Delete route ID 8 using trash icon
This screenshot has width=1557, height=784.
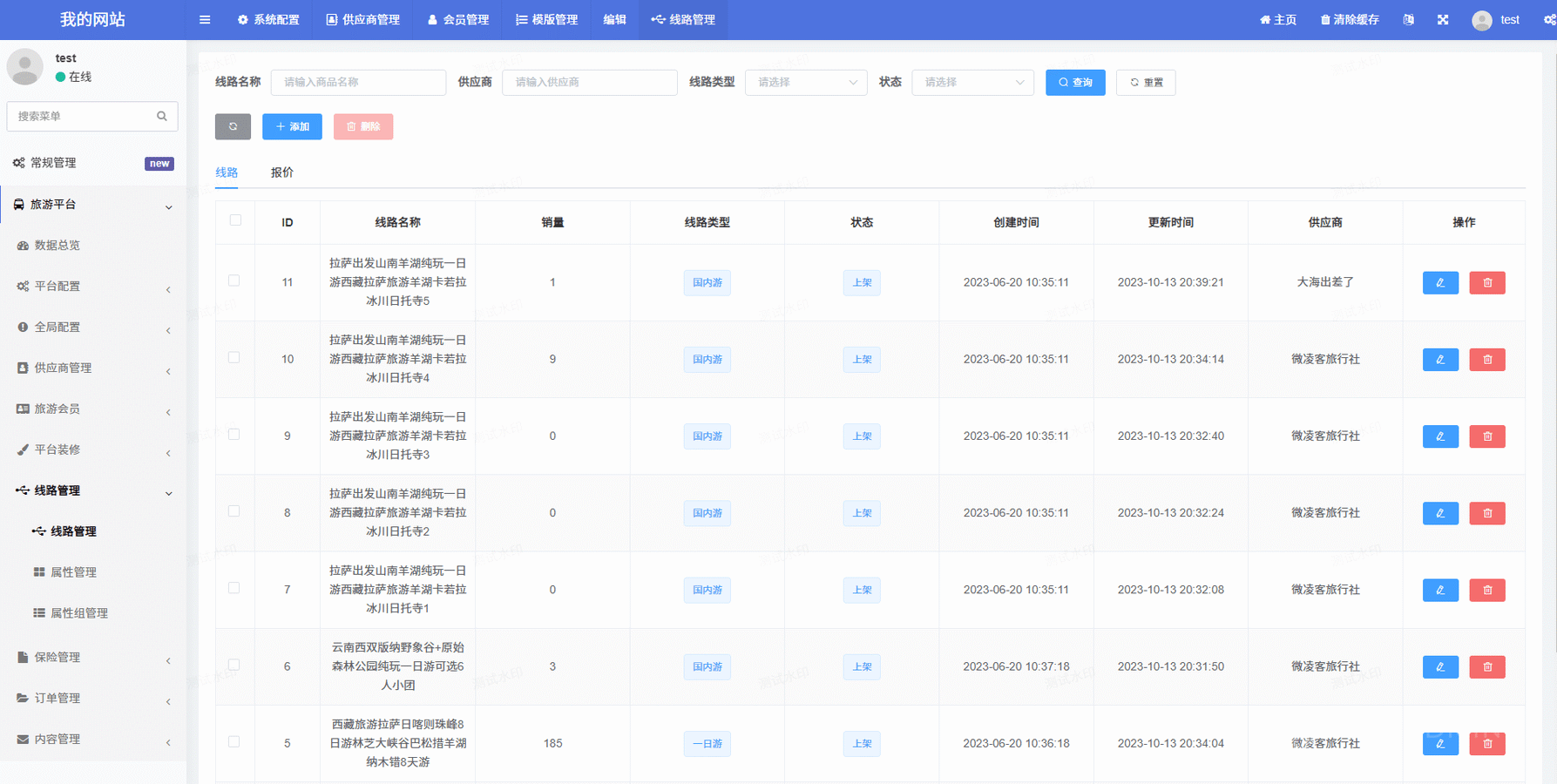(1486, 513)
